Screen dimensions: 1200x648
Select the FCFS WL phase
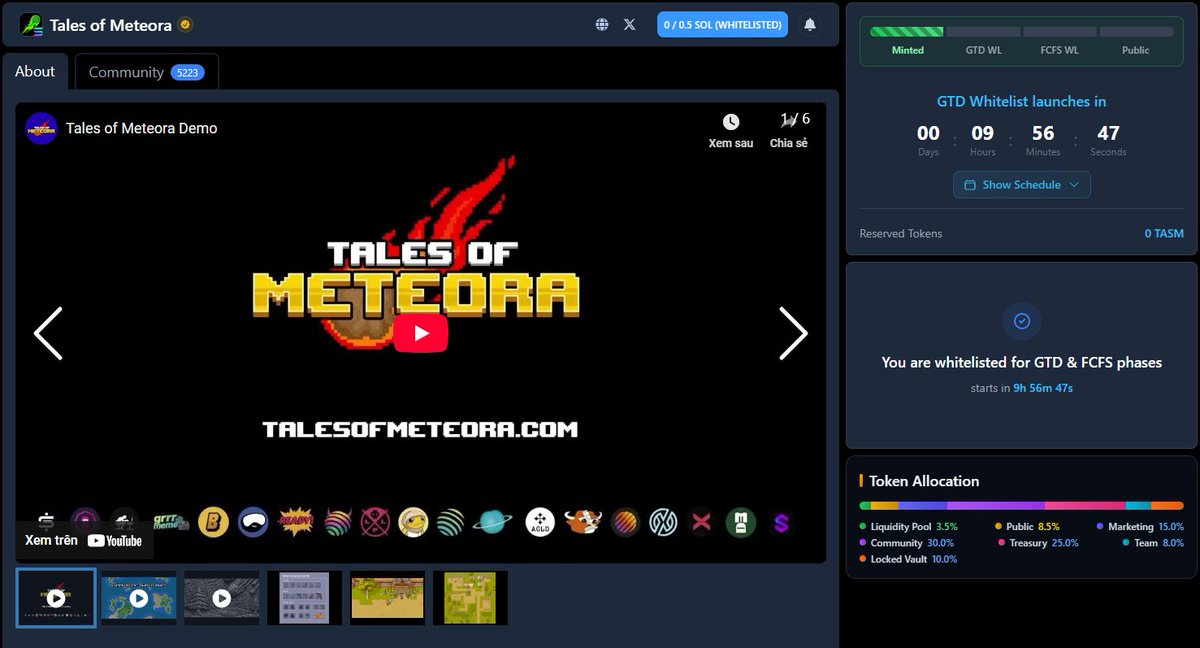click(1059, 50)
